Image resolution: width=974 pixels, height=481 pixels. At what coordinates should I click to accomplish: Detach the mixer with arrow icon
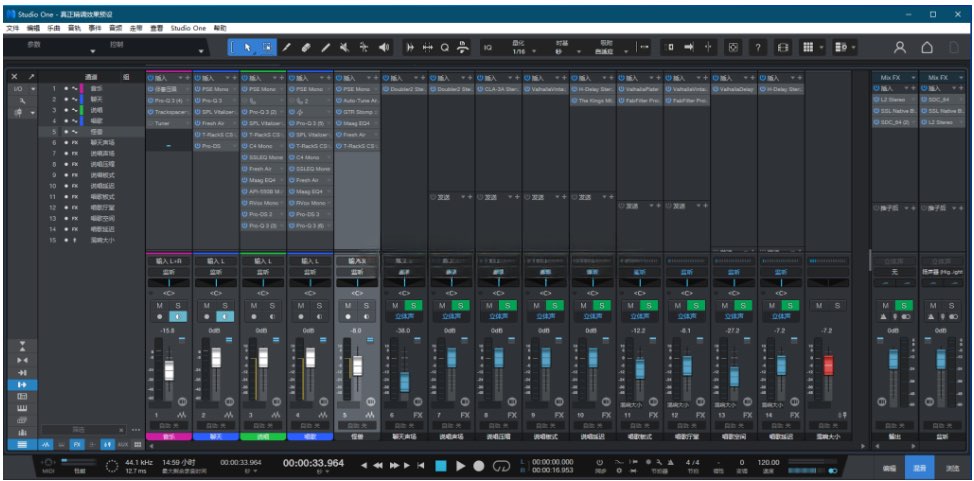[x=30, y=77]
